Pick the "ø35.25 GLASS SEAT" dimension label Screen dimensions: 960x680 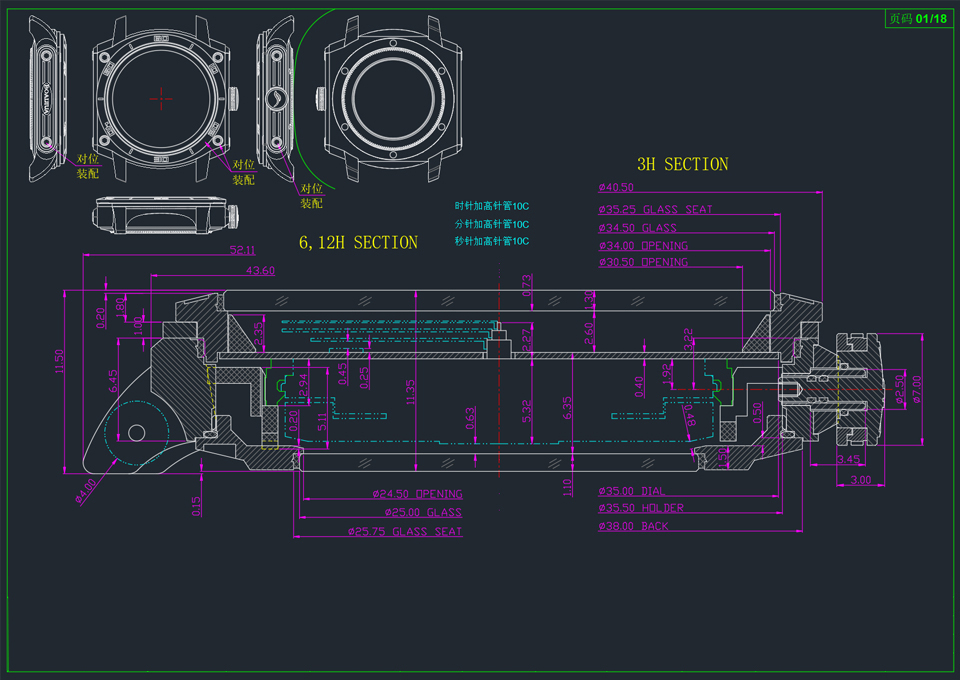coord(655,209)
